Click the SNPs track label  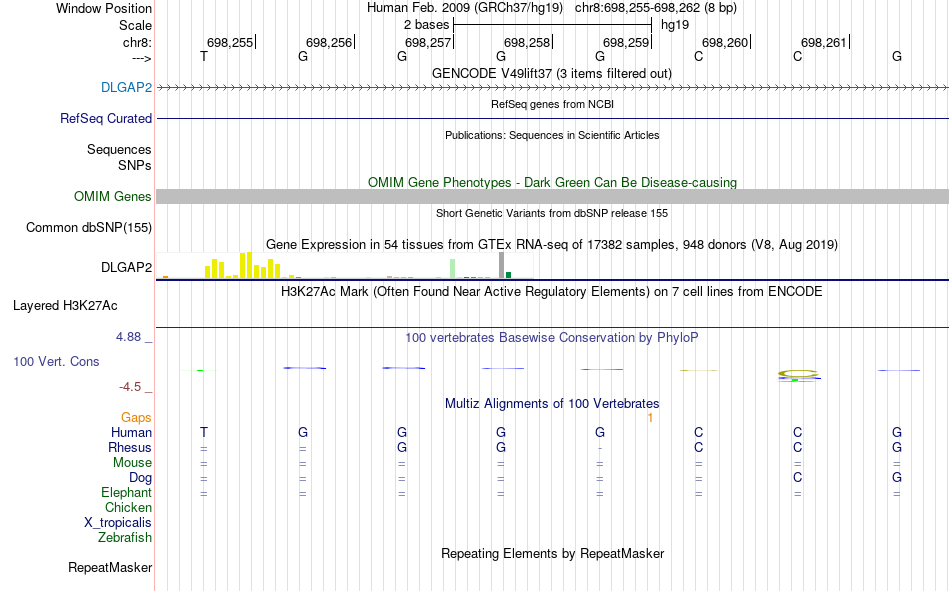point(135,165)
